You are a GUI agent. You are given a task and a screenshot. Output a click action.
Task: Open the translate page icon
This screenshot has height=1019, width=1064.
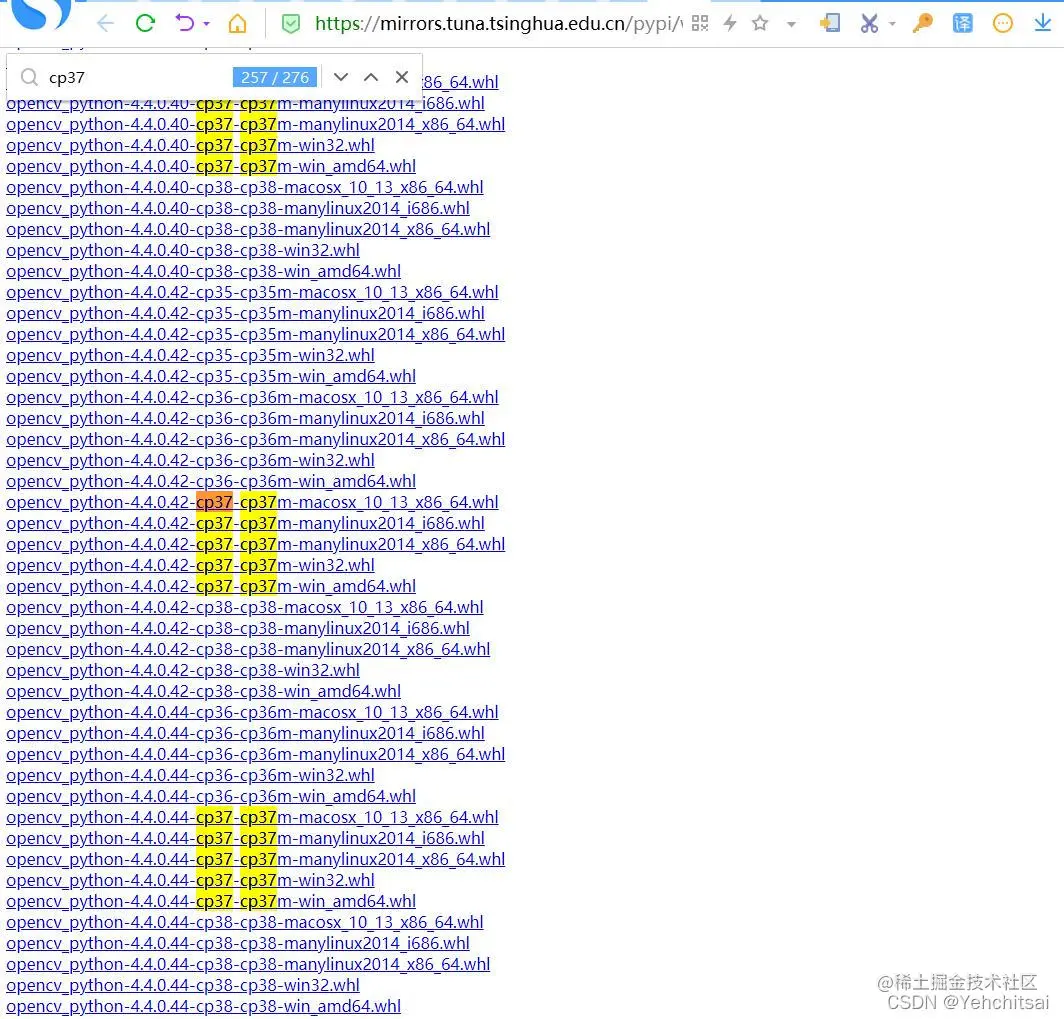(962, 24)
